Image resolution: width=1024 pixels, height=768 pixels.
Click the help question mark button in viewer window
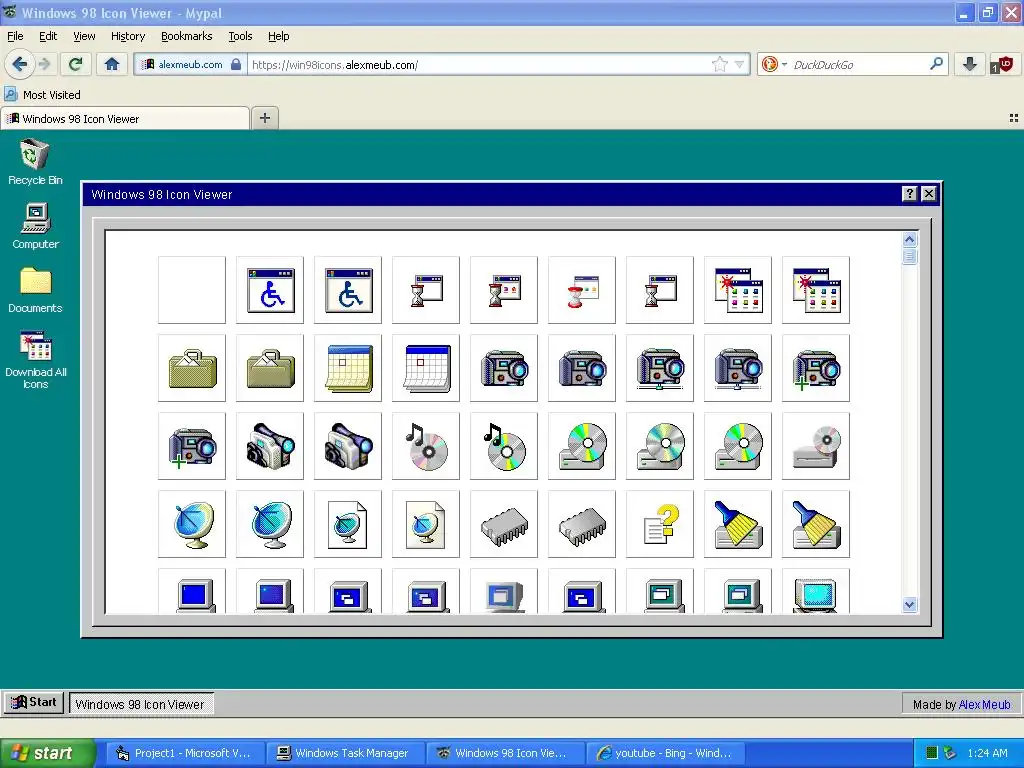pos(909,193)
